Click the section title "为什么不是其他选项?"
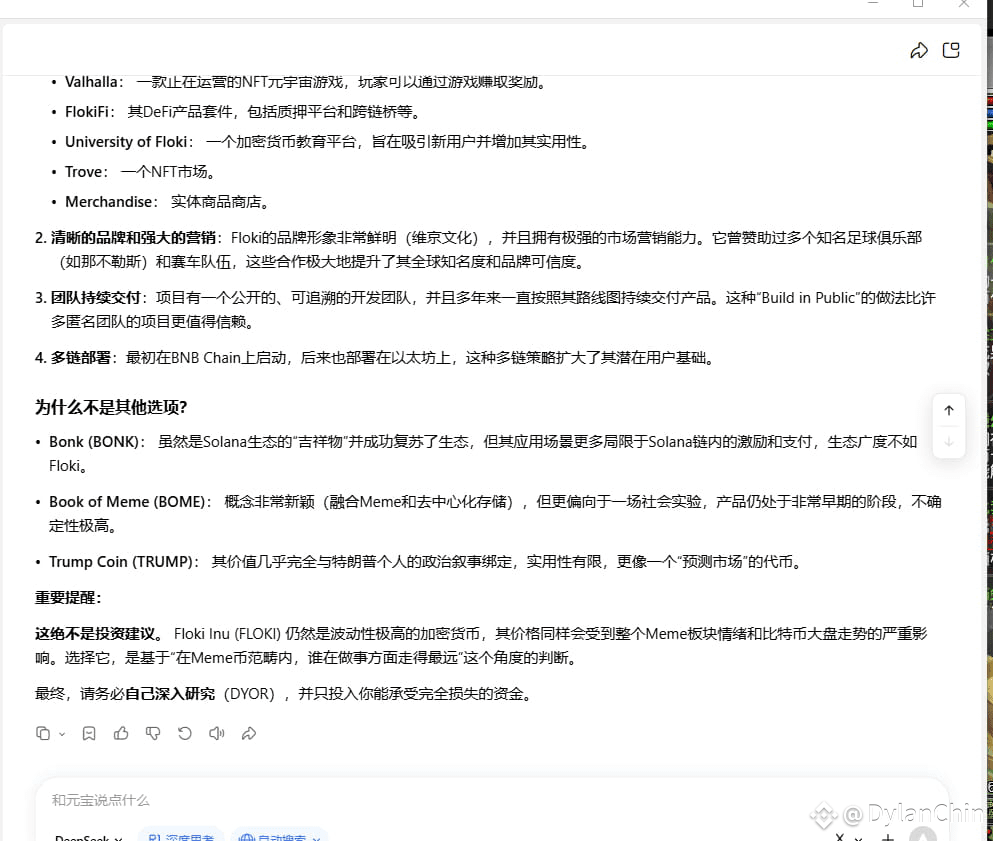993x841 pixels. tap(111, 407)
